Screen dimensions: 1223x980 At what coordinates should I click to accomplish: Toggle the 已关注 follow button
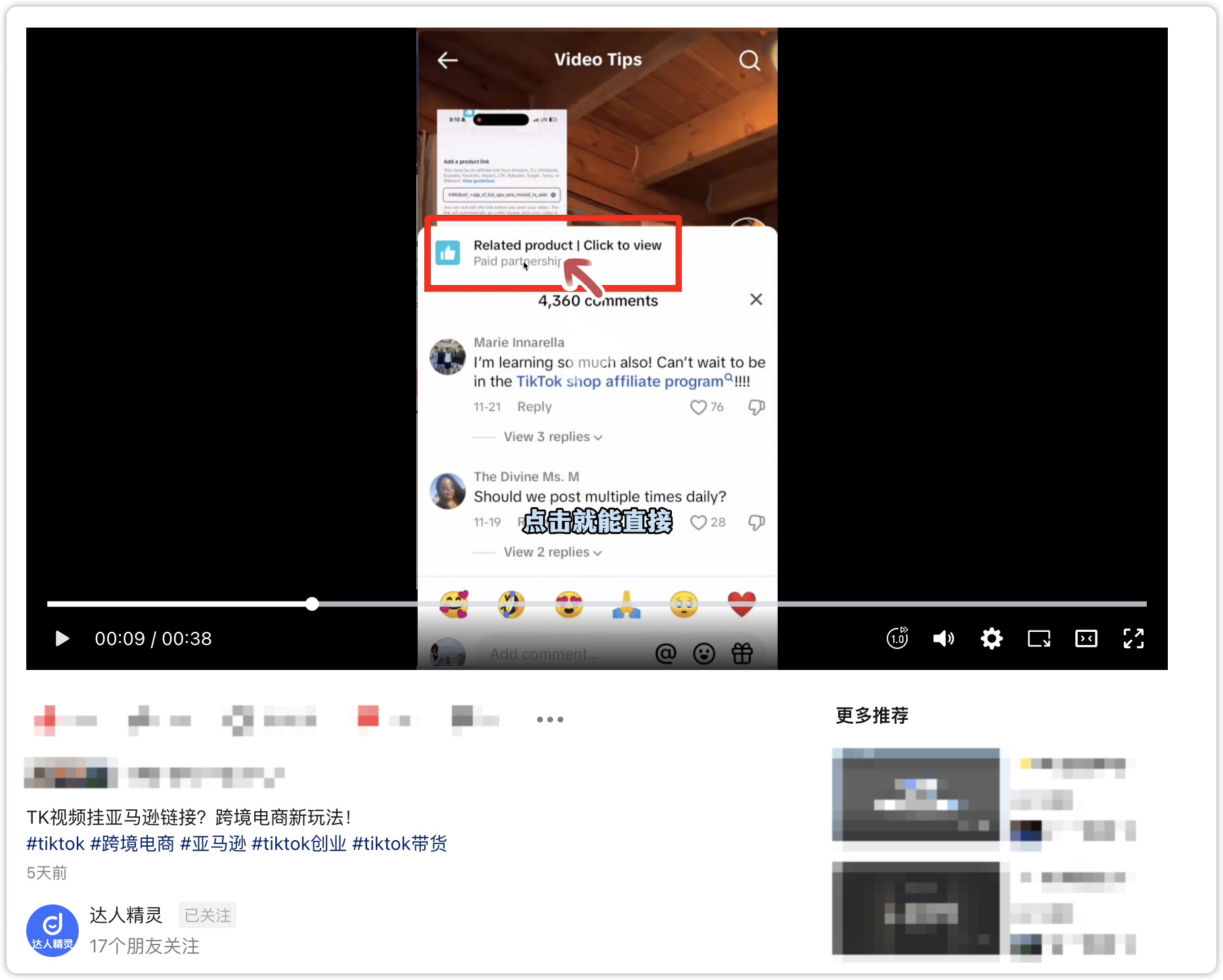coord(208,915)
